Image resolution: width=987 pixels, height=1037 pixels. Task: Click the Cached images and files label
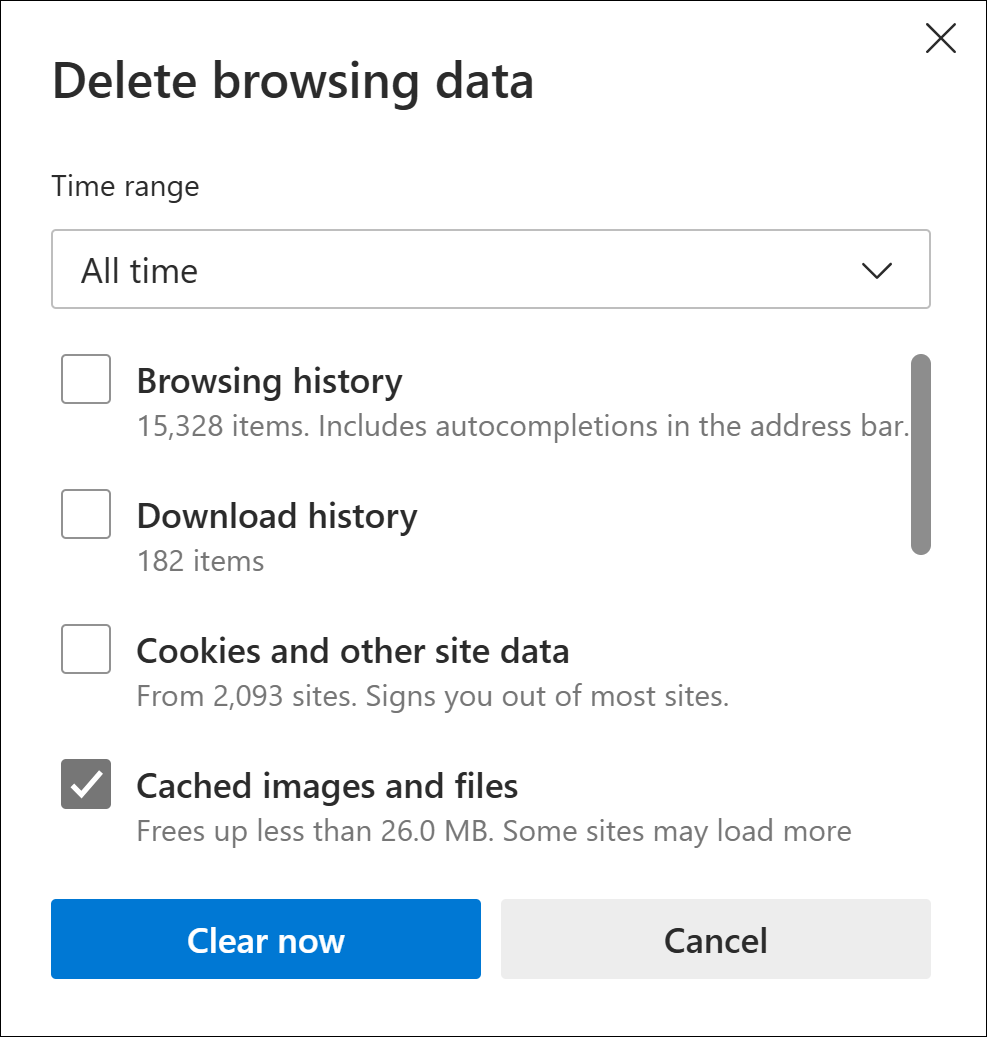coord(327,786)
